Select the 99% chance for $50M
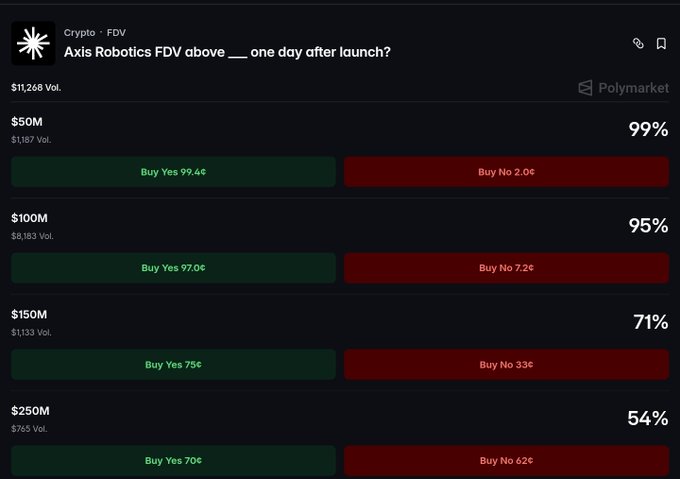This screenshot has height=479, width=680. (x=648, y=129)
